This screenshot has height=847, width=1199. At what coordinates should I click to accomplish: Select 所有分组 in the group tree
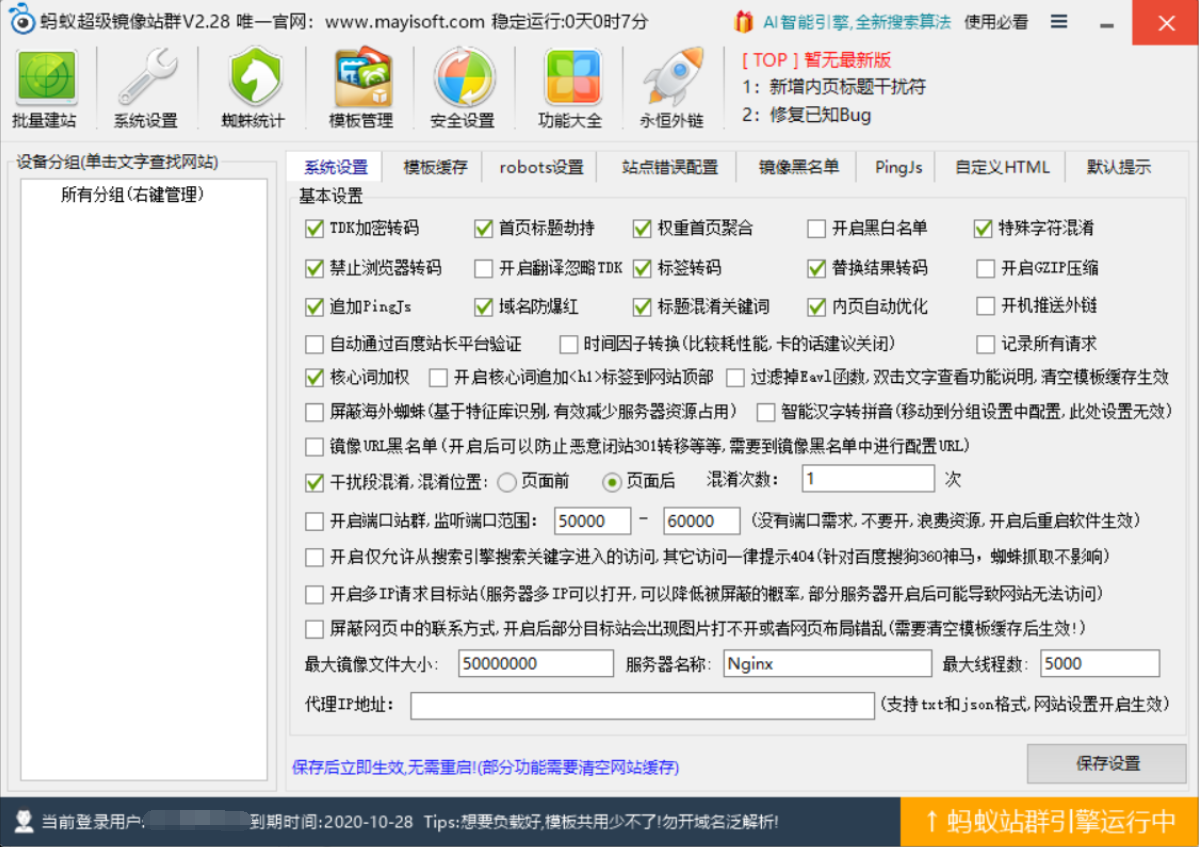(x=132, y=195)
